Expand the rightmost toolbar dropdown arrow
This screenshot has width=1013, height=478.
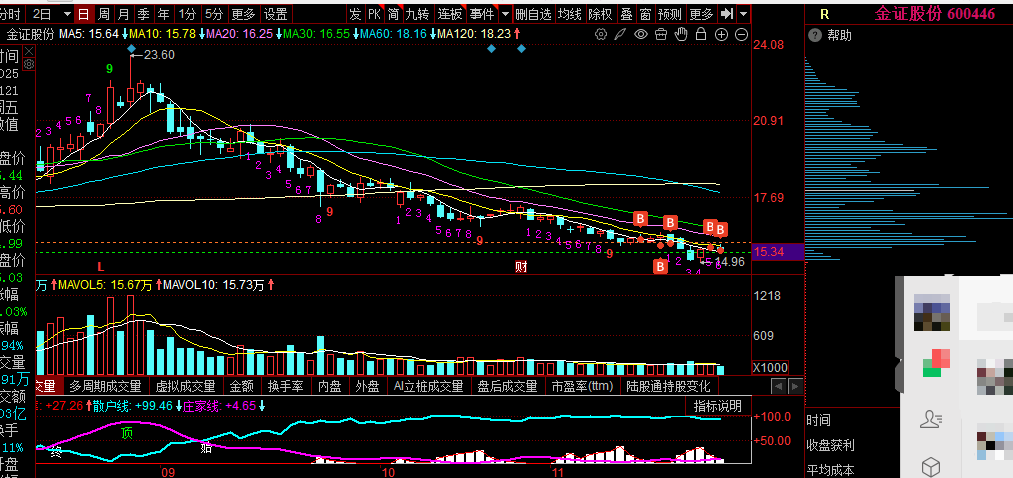pyautogui.click(x=744, y=14)
